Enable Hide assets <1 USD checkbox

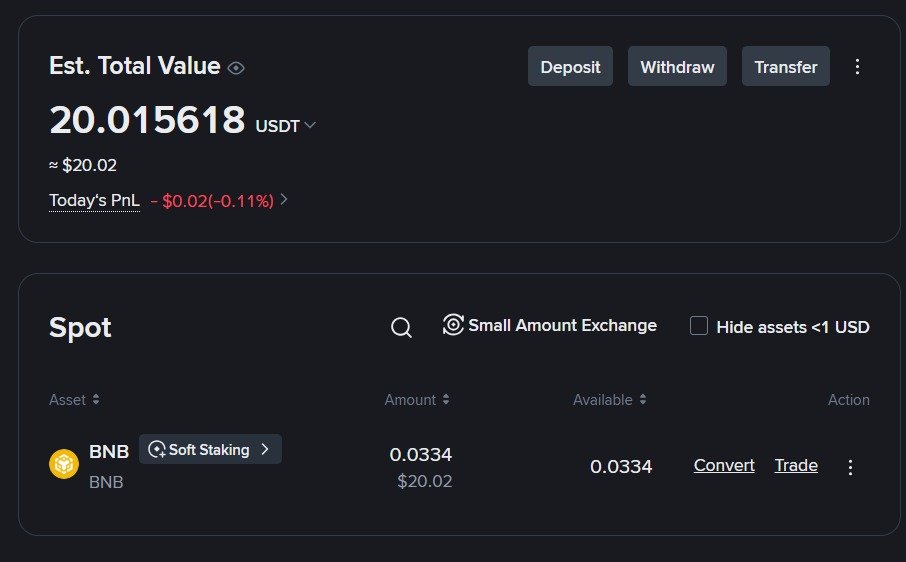[x=699, y=326]
